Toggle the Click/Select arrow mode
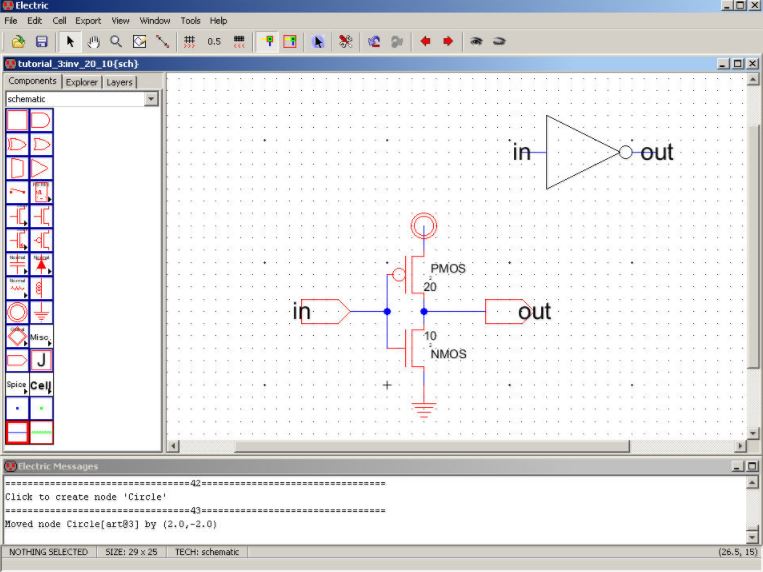 [70, 42]
